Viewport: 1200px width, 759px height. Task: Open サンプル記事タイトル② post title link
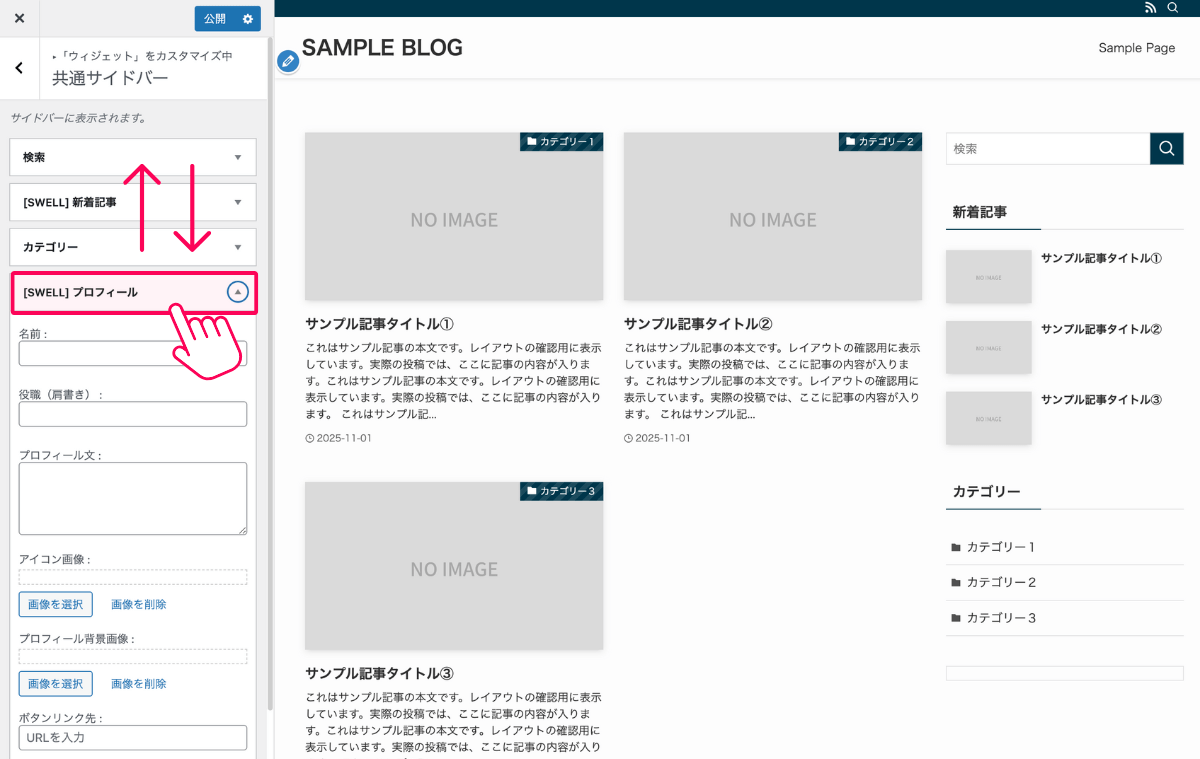coord(698,324)
